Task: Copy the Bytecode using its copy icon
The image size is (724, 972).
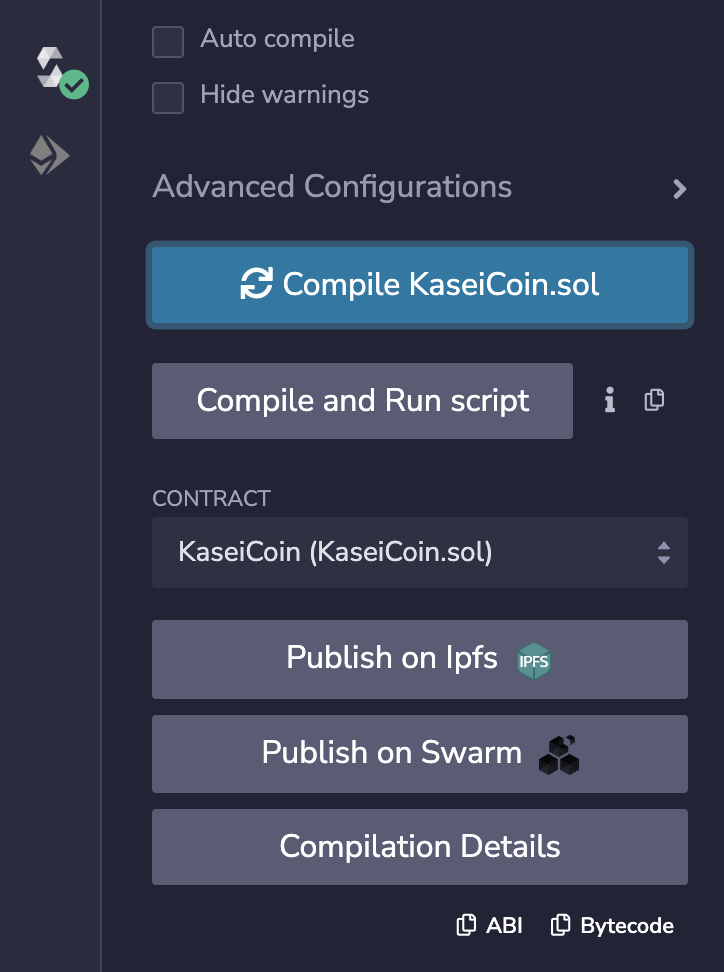Action: pos(562,925)
